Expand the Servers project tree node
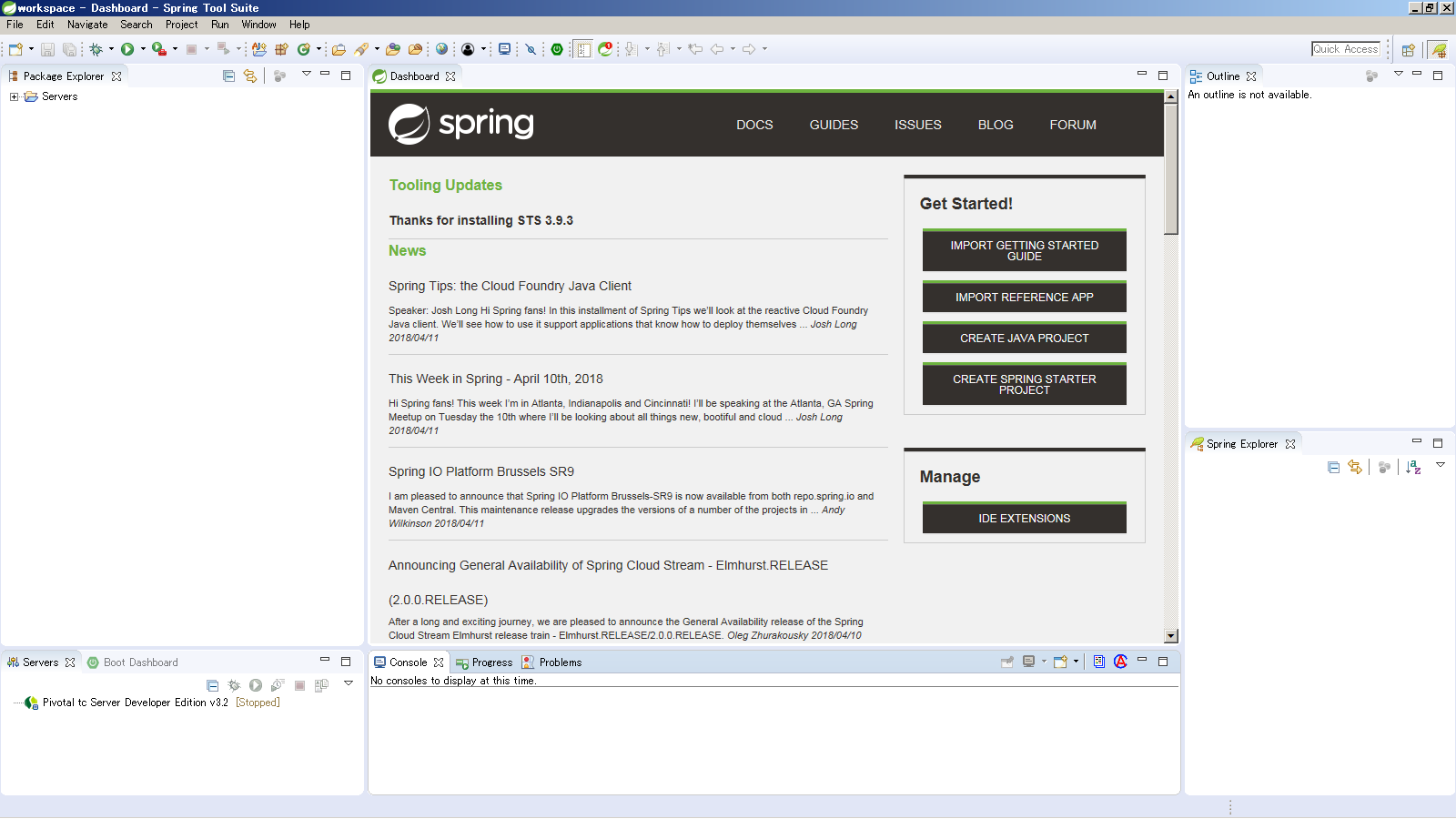Image resolution: width=1456 pixels, height=819 pixels. 14,96
